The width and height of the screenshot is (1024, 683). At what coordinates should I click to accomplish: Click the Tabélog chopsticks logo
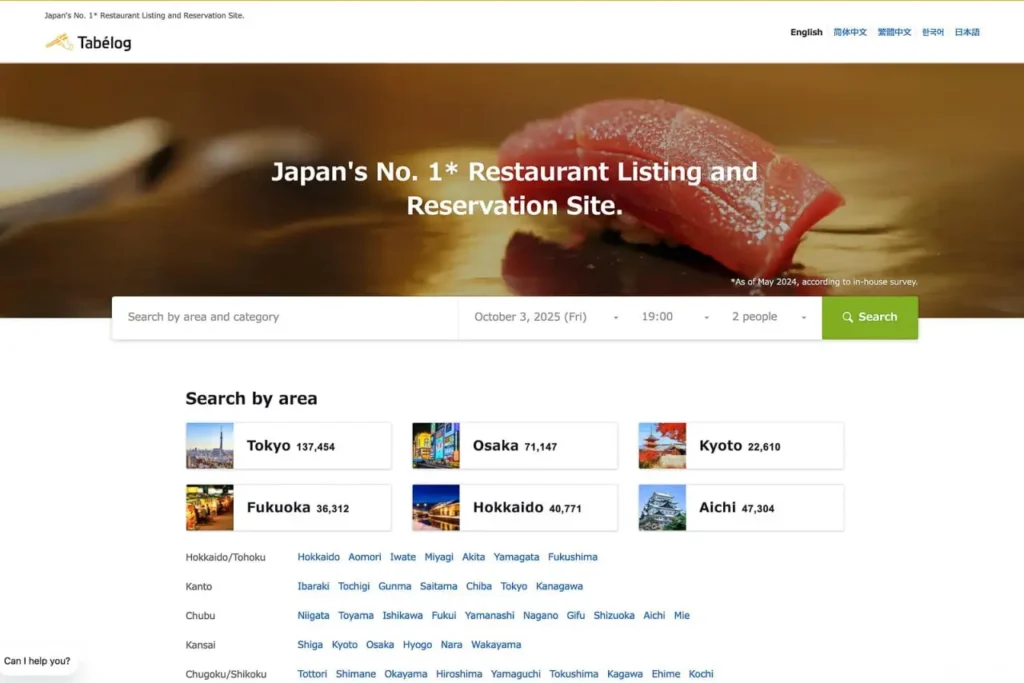tap(60, 42)
